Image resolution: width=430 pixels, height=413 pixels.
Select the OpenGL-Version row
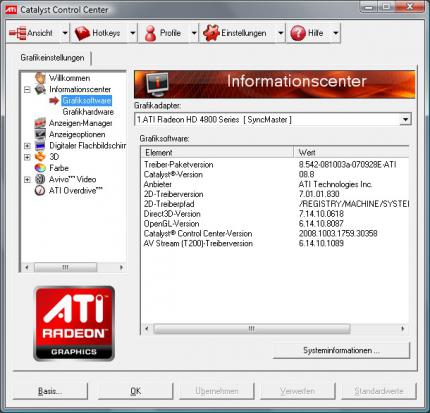click(275, 224)
